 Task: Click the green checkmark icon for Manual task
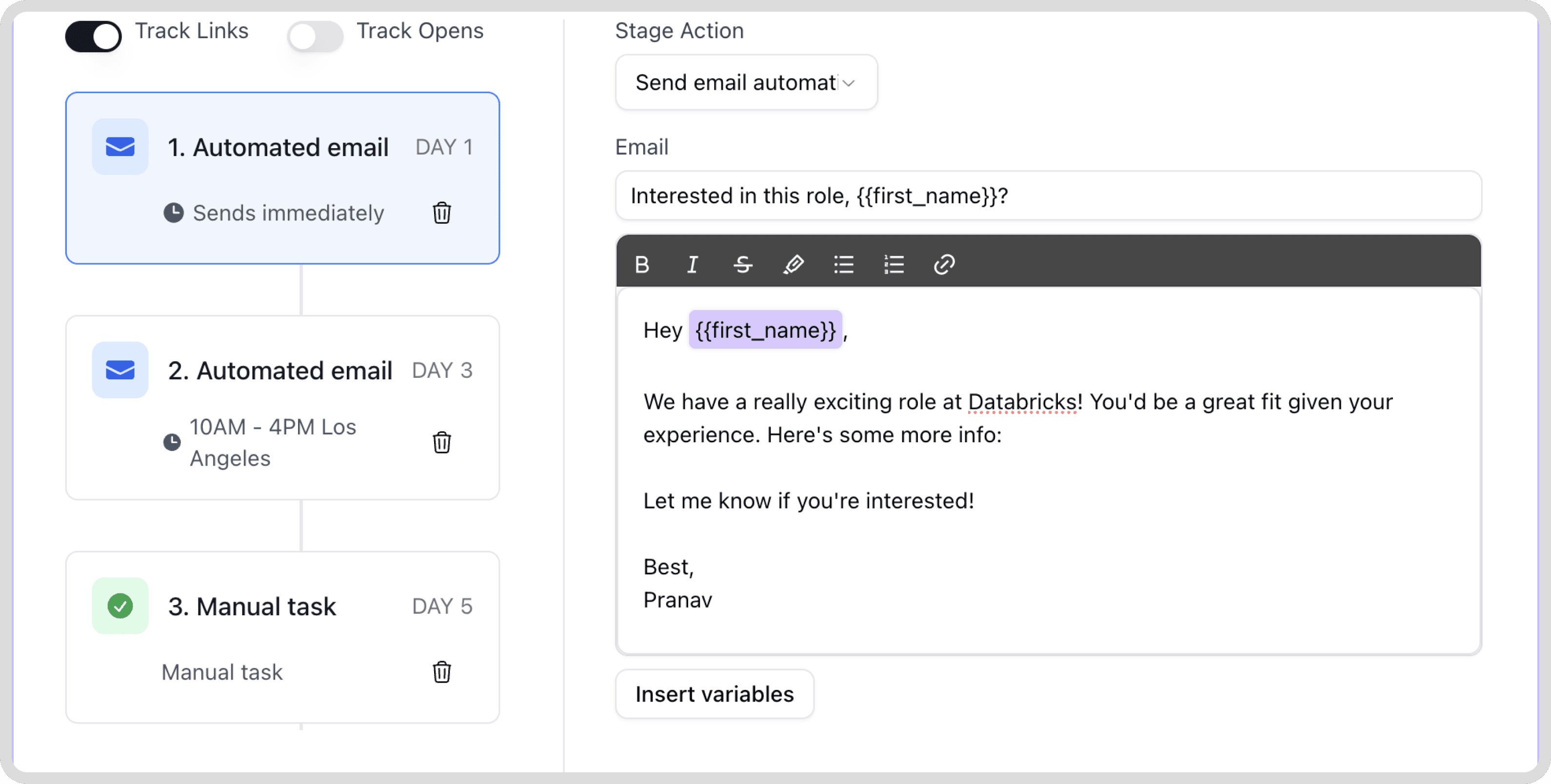point(120,606)
